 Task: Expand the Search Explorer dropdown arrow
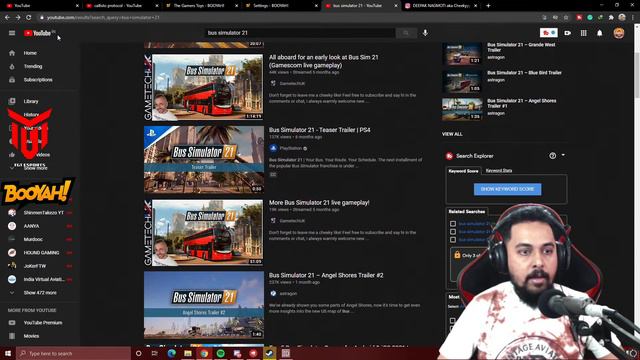(563, 155)
